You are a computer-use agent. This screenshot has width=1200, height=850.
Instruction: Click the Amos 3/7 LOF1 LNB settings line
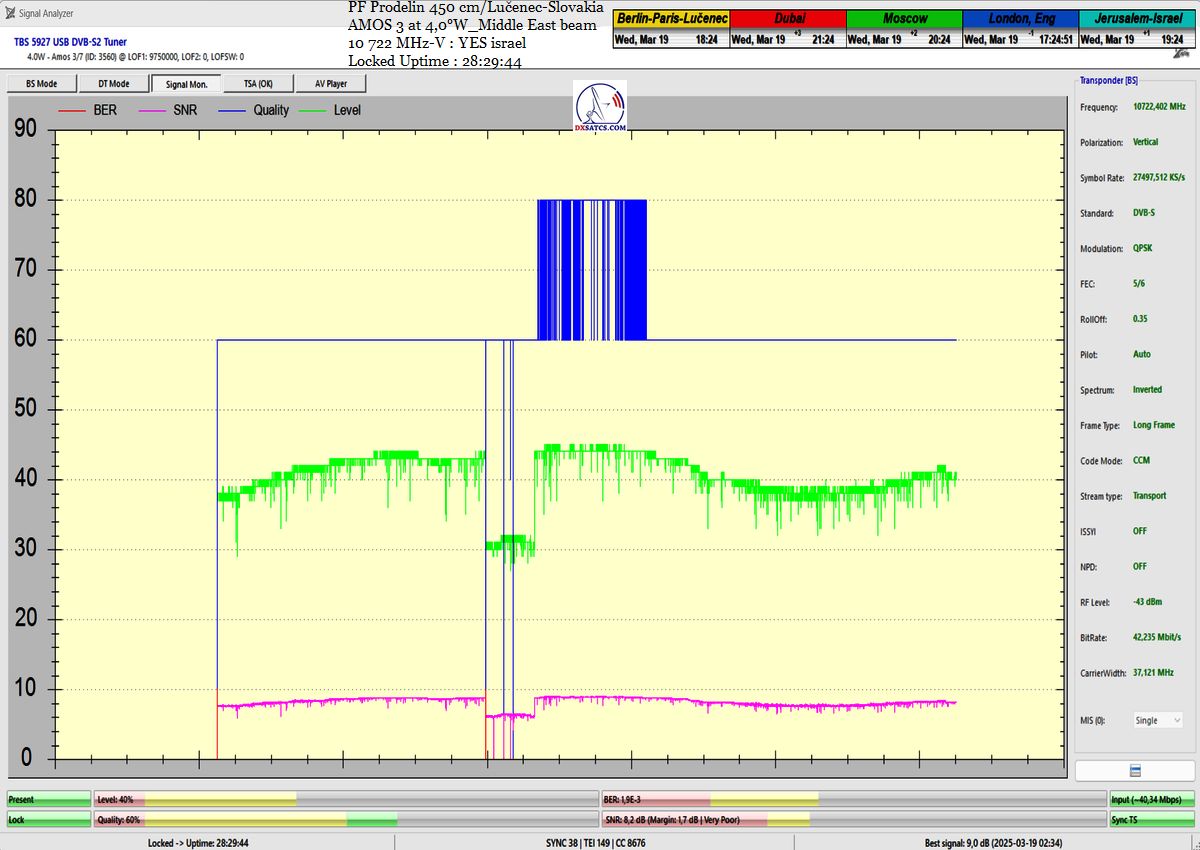click(x=135, y=57)
